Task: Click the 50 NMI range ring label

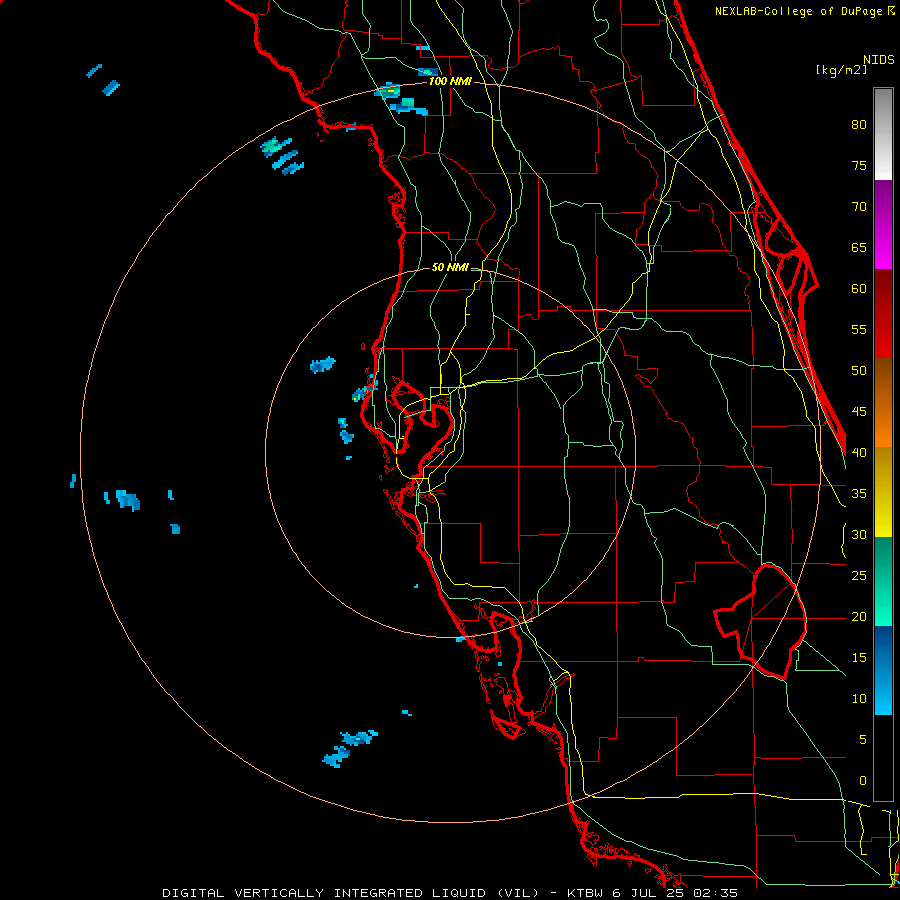Action: pos(450,267)
